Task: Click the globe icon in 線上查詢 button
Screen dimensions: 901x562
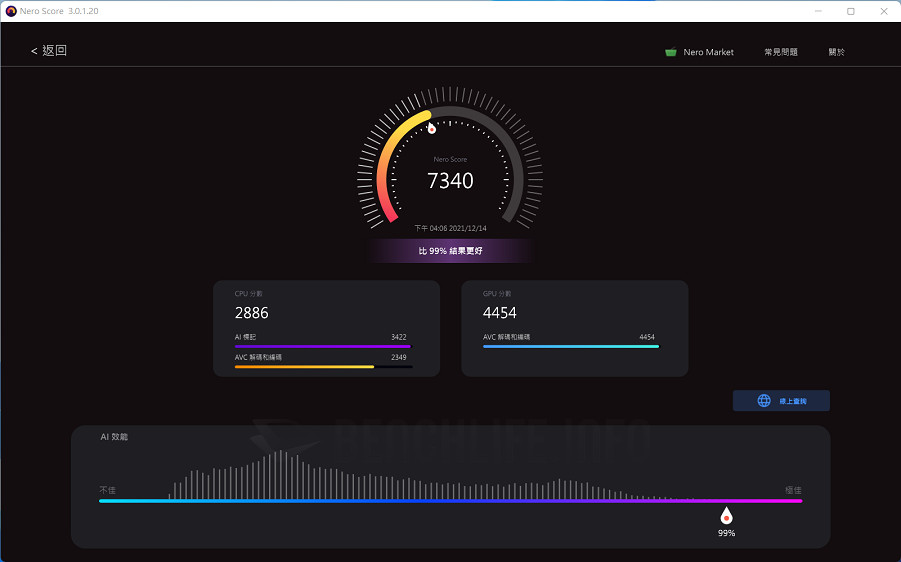Action: click(x=764, y=401)
